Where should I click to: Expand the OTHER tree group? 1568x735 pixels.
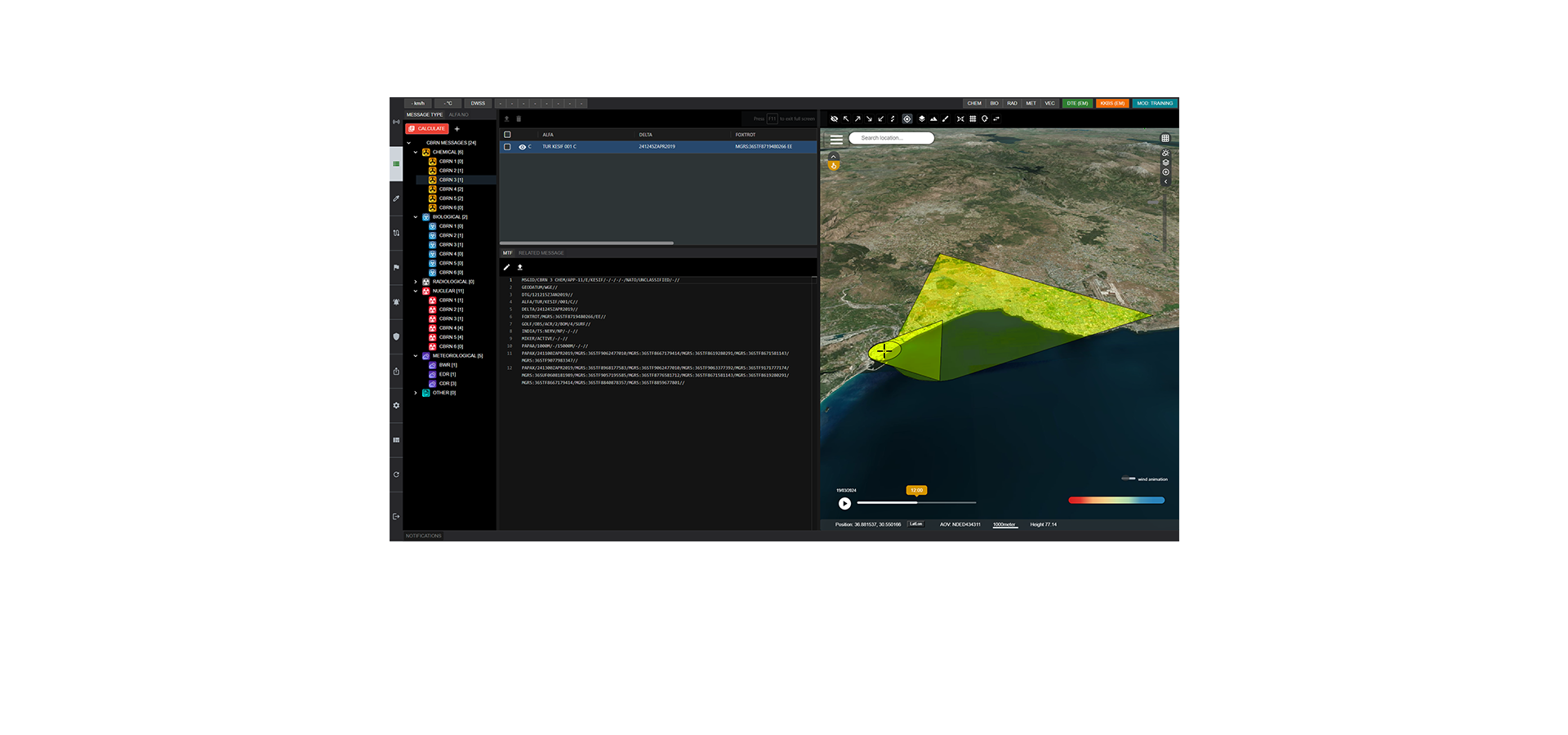coord(416,393)
